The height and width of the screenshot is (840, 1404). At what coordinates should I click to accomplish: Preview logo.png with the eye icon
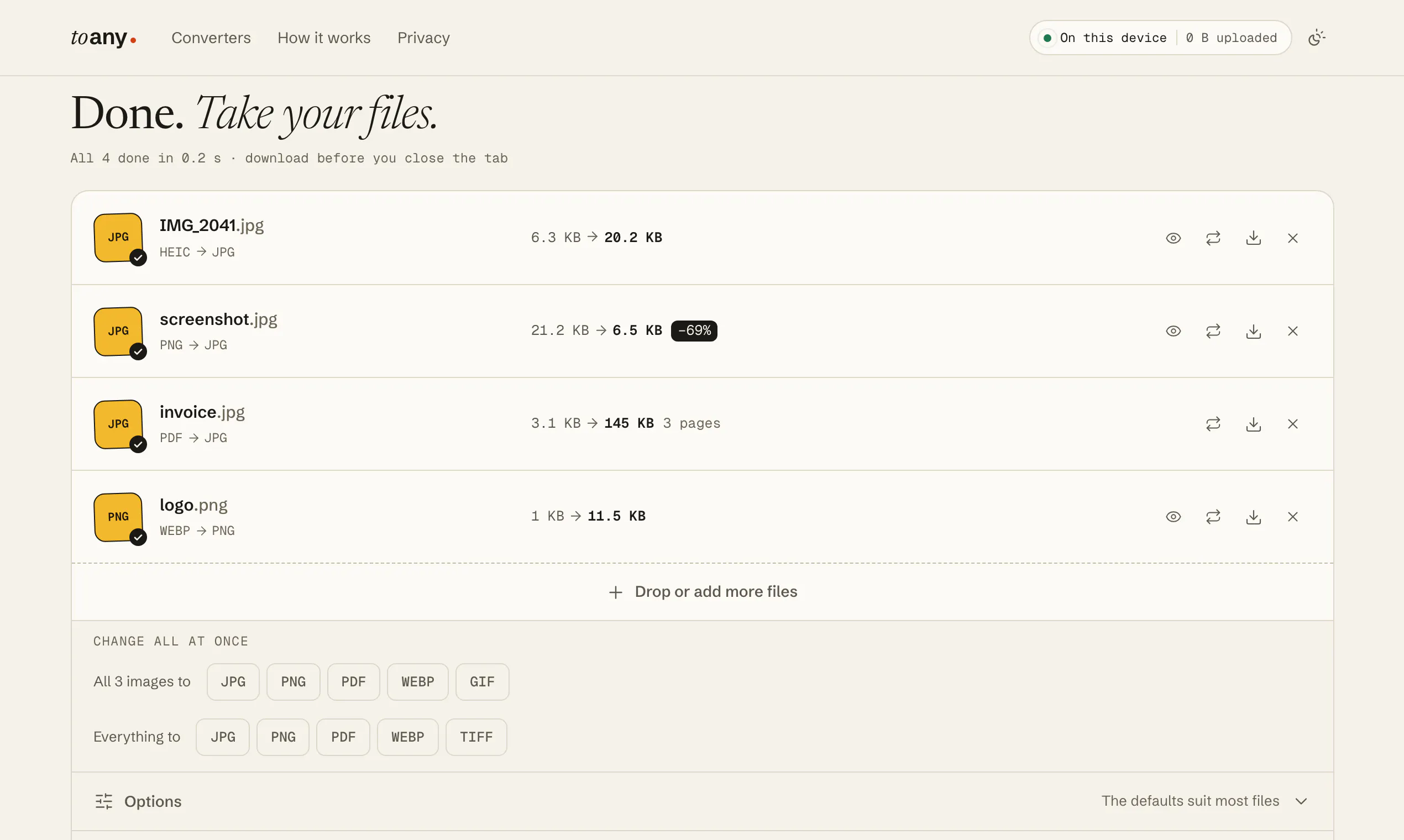(1173, 517)
